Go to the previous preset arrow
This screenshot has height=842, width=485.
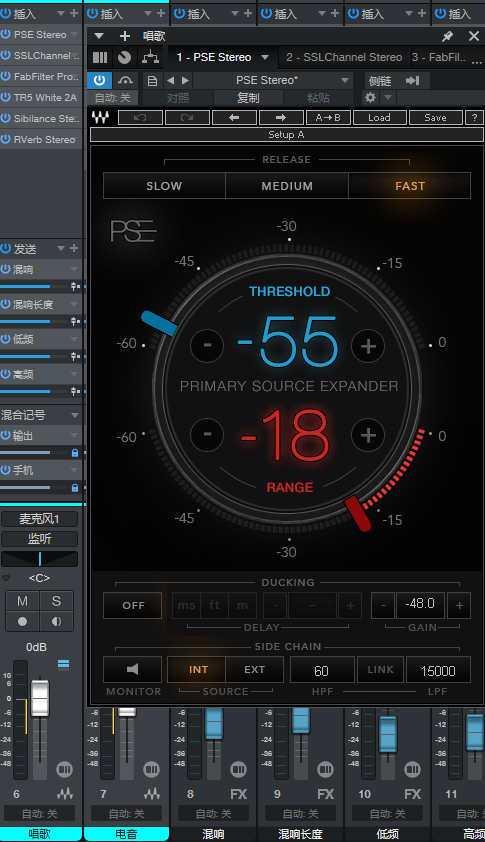pos(170,81)
